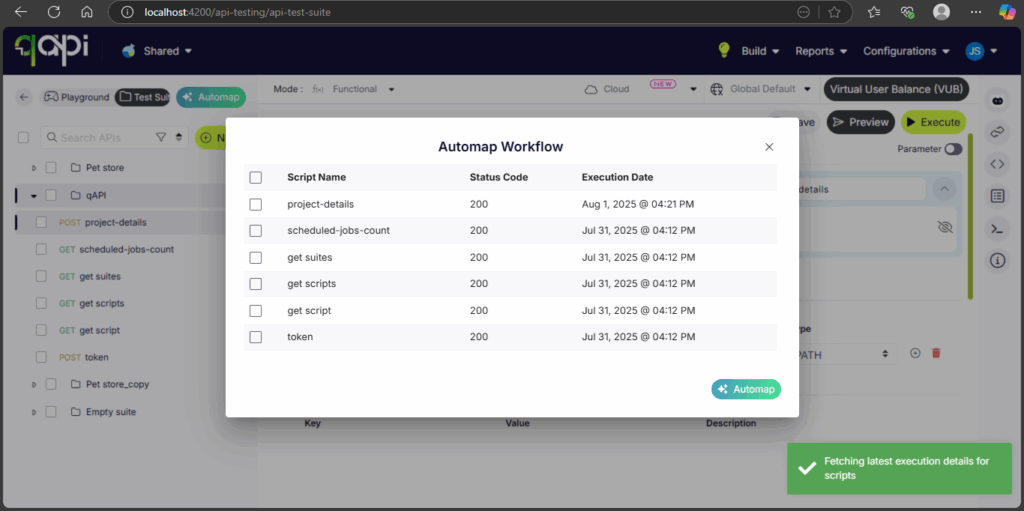Open the Configurations dropdown
The height and width of the screenshot is (511, 1024).
905,51
